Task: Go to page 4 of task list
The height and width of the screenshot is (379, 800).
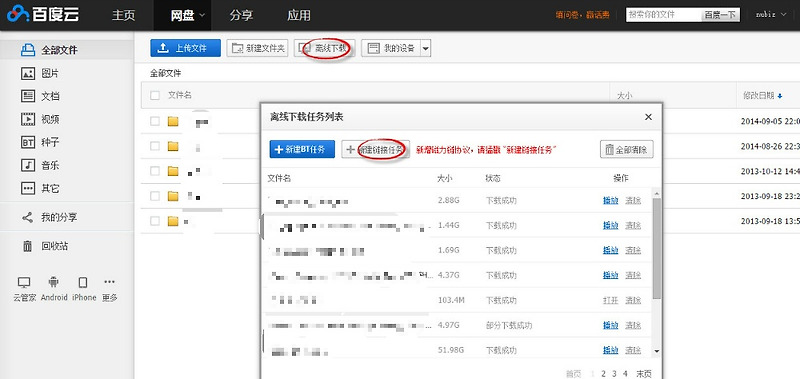Action: click(625, 373)
